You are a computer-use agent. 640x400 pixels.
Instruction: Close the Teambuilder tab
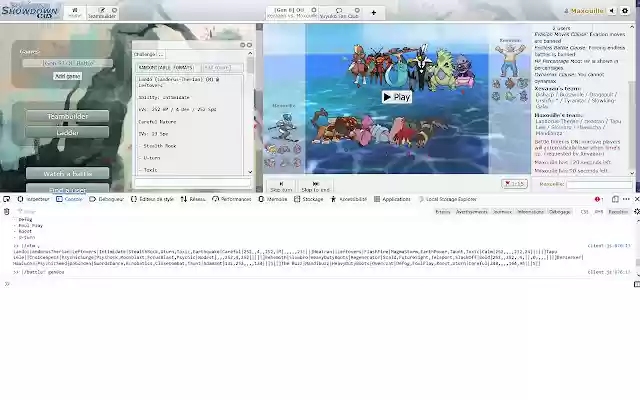(x=114, y=10)
